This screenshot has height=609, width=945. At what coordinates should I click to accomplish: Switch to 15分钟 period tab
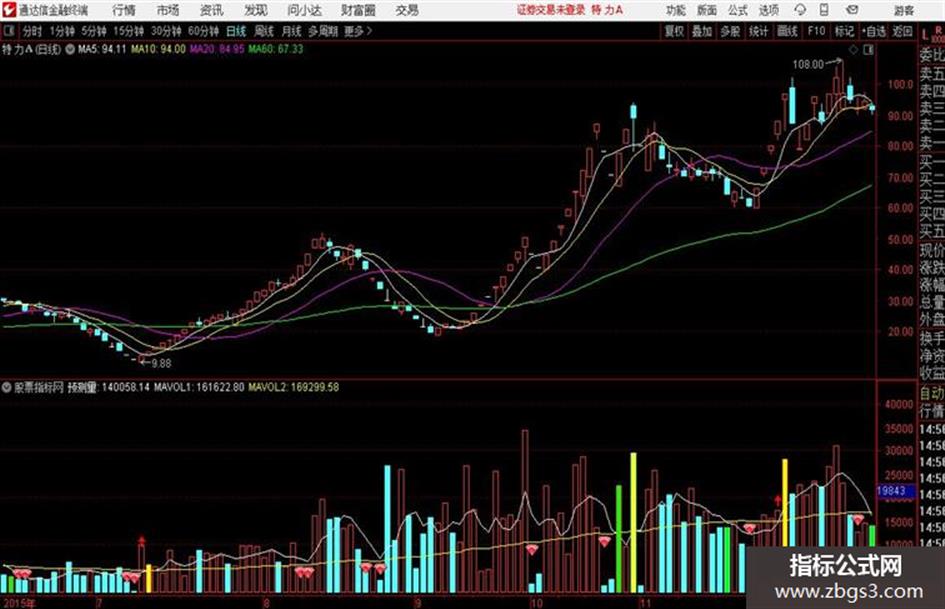coord(129,31)
